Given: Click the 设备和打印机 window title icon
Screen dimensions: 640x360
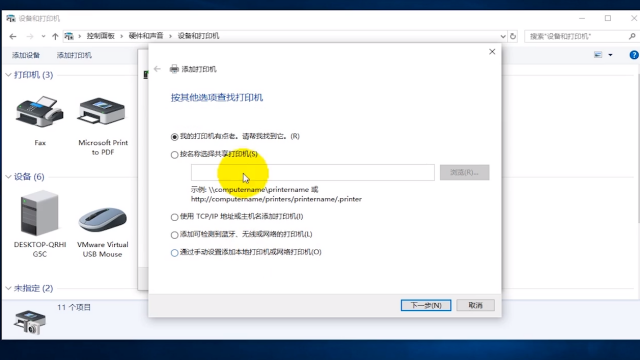Looking at the screenshot, I should tap(11, 18).
